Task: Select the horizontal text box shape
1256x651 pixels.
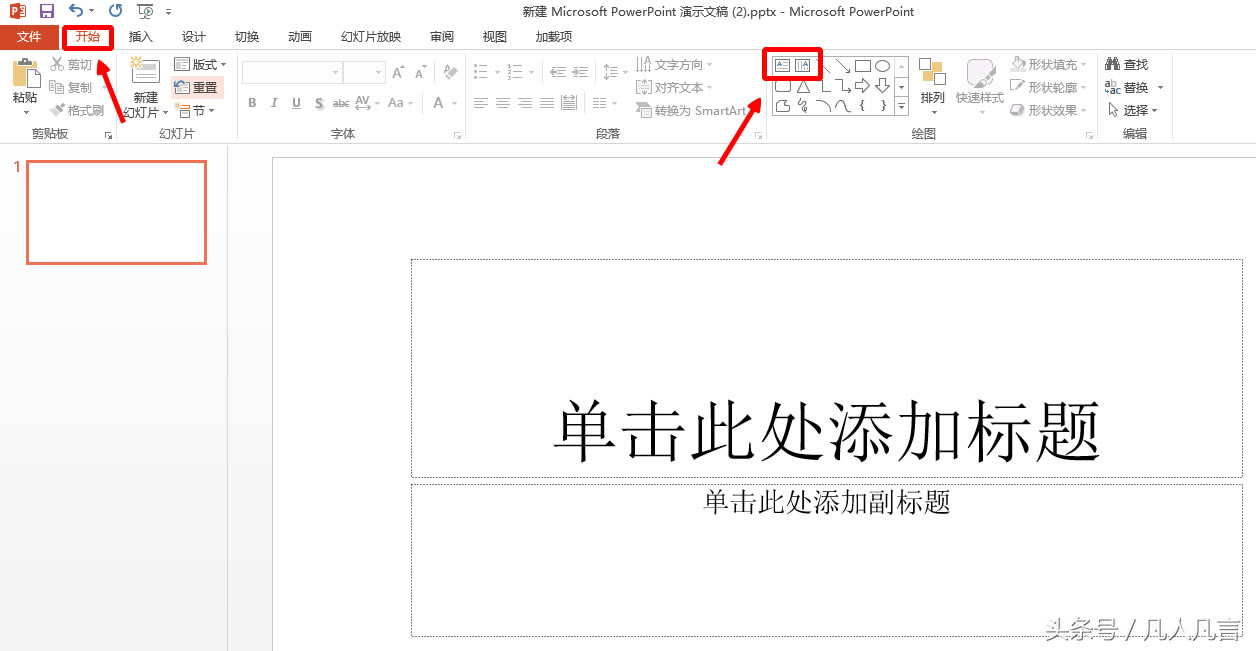Action: click(x=783, y=65)
